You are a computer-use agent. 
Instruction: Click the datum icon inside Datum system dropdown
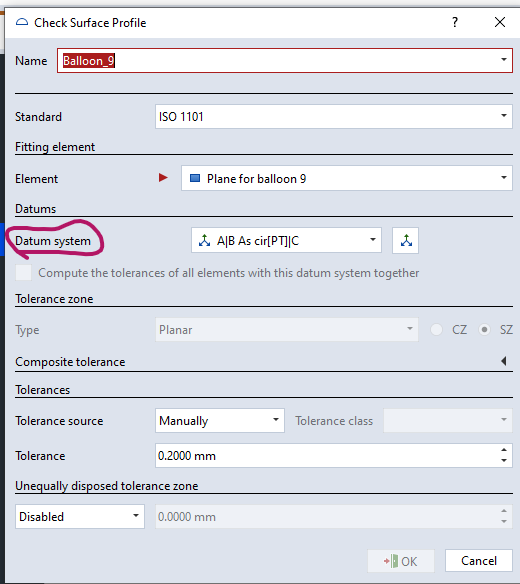(204, 241)
